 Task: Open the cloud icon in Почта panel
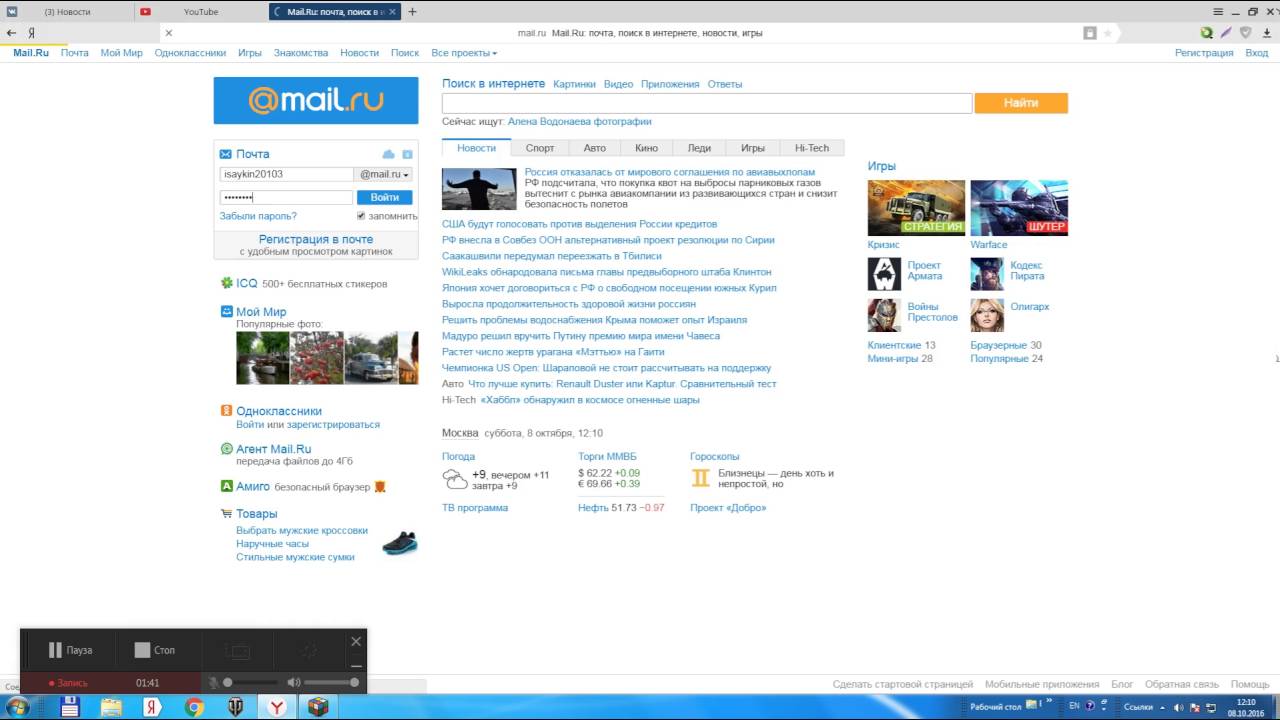[389, 154]
